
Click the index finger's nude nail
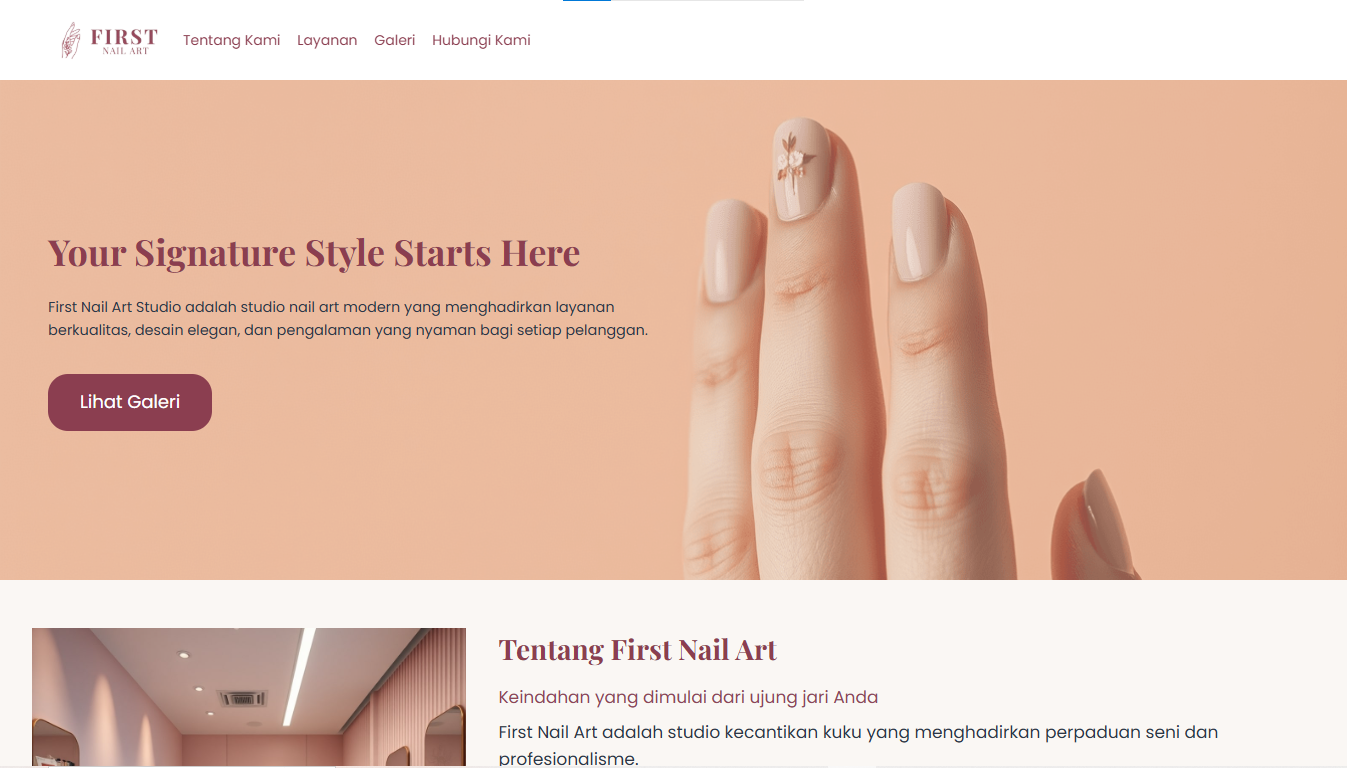735,250
